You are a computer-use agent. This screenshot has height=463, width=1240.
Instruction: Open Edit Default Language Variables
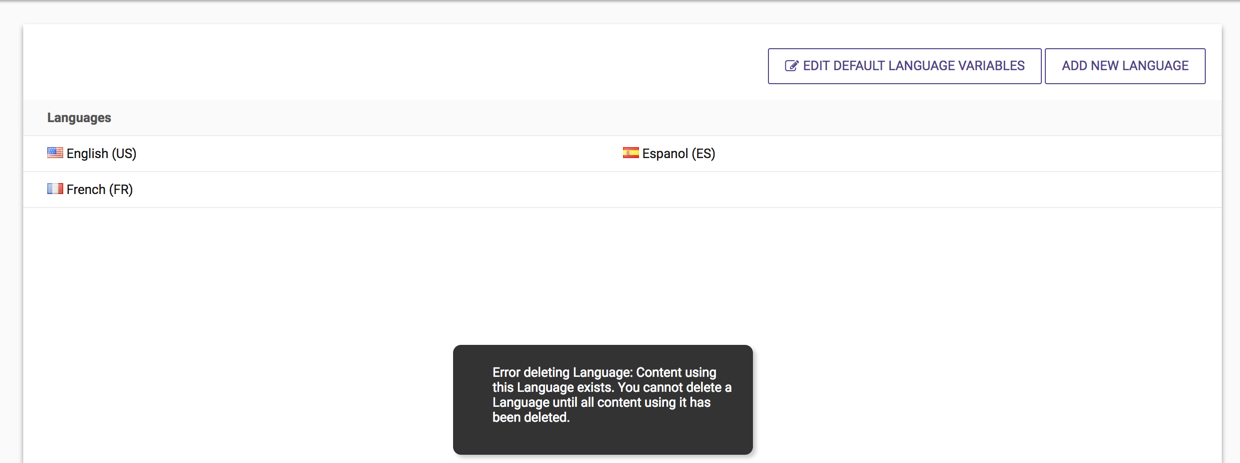pos(904,66)
